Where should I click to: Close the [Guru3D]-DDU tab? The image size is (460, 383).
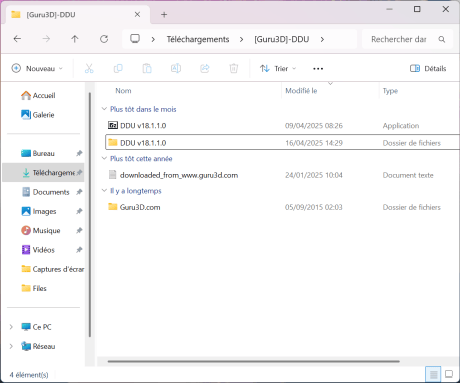click(137, 15)
